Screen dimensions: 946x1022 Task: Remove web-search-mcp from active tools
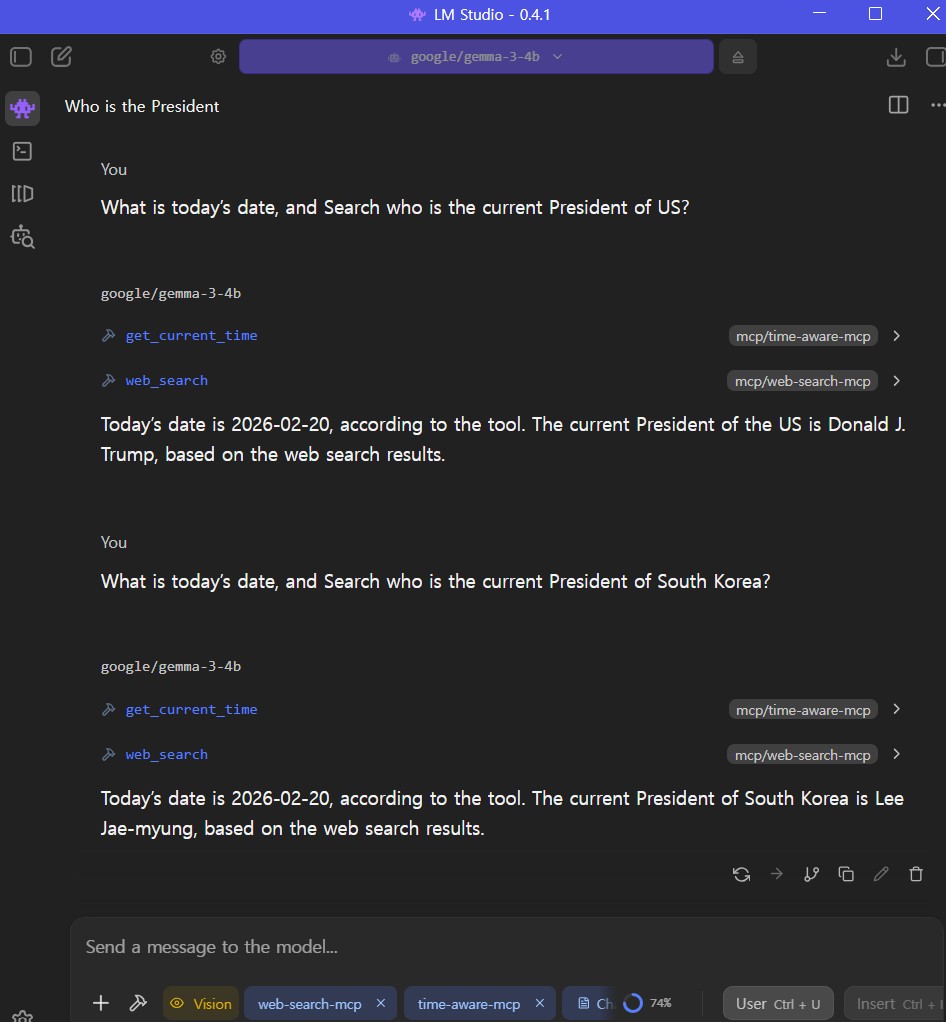click(381, 1003)
